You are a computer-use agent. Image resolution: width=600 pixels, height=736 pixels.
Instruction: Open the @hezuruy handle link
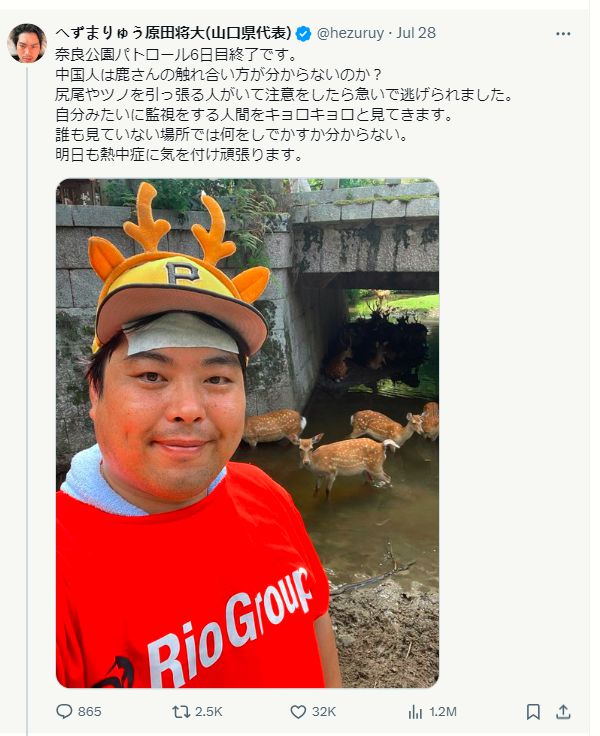[350, 33]
